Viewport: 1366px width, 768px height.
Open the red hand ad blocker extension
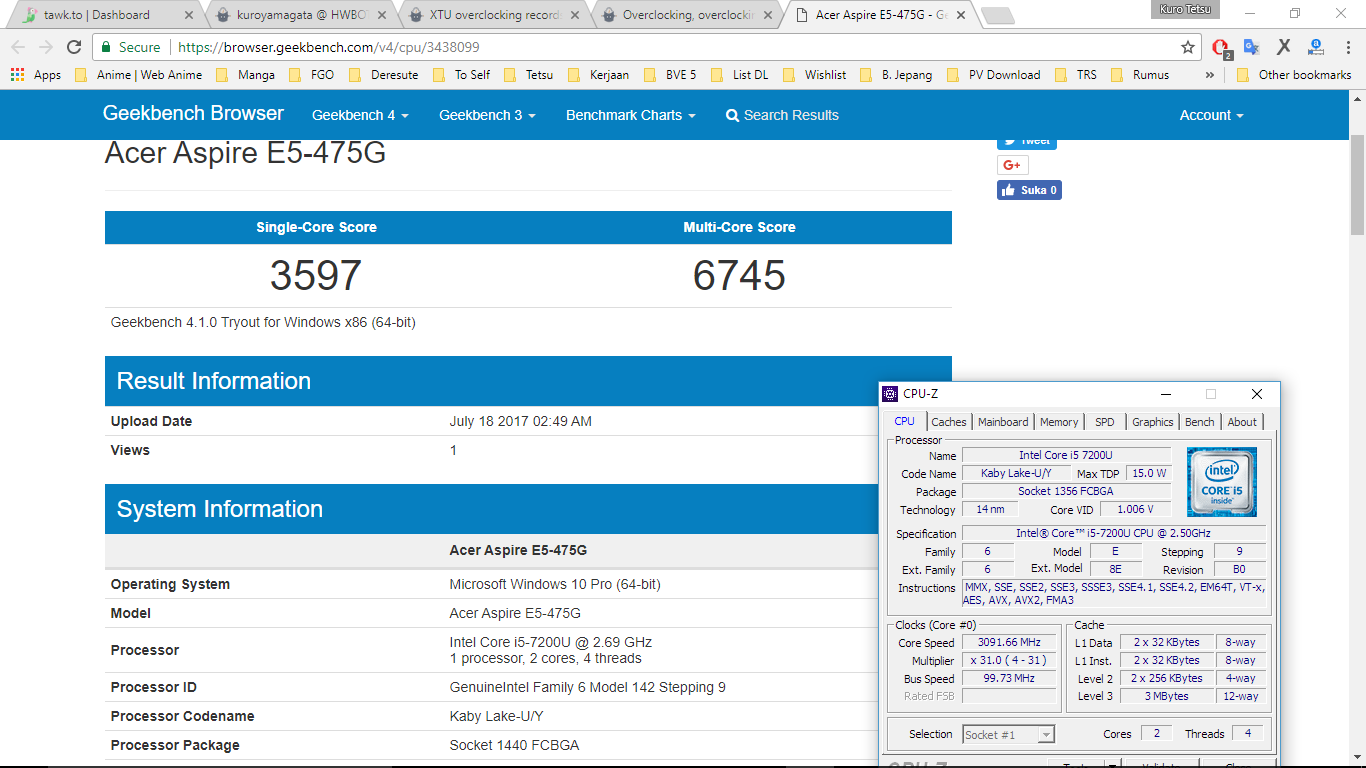(1221, 47)
